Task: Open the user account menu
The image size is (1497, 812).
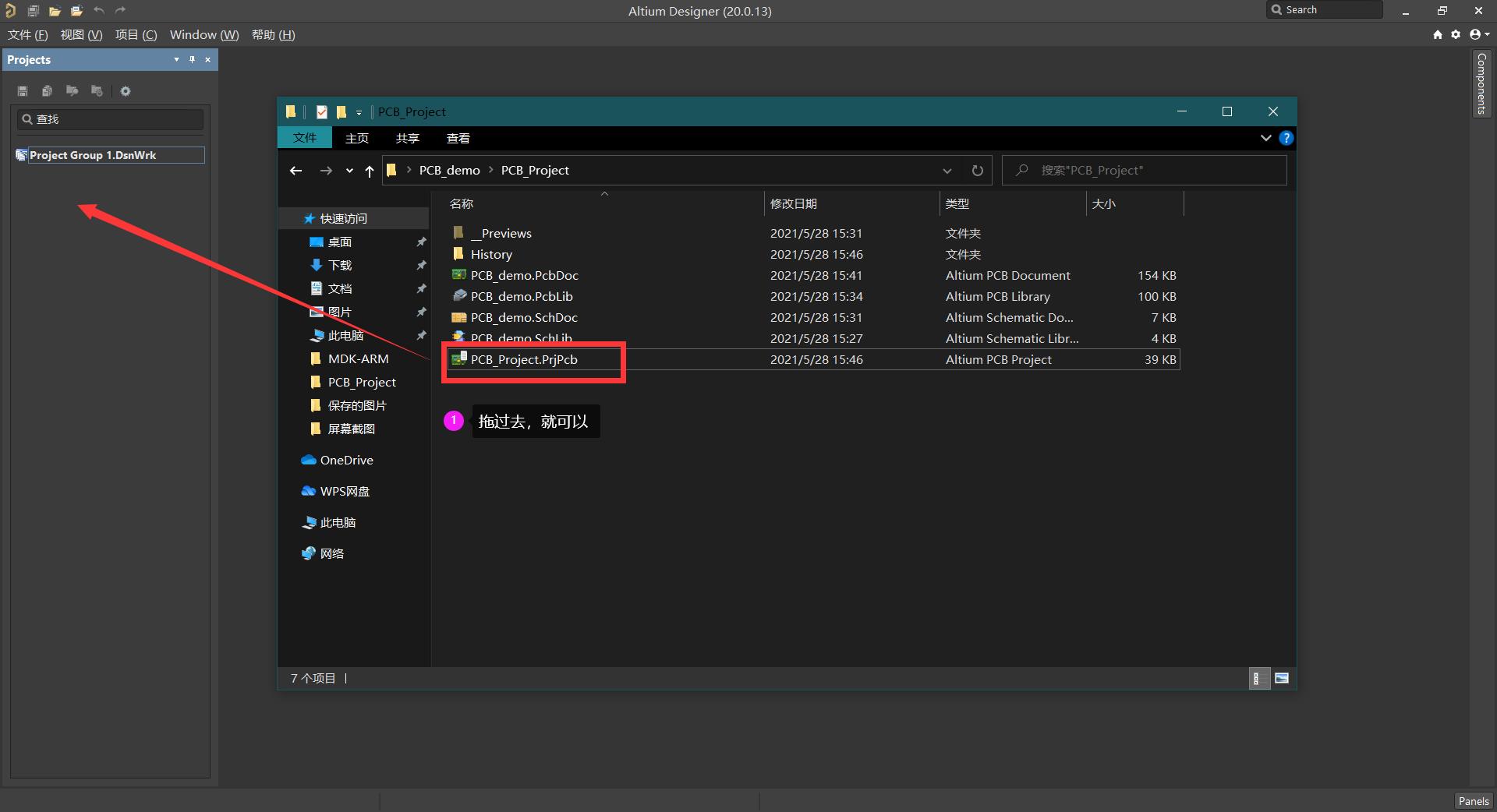Action: click(1479, 34)
